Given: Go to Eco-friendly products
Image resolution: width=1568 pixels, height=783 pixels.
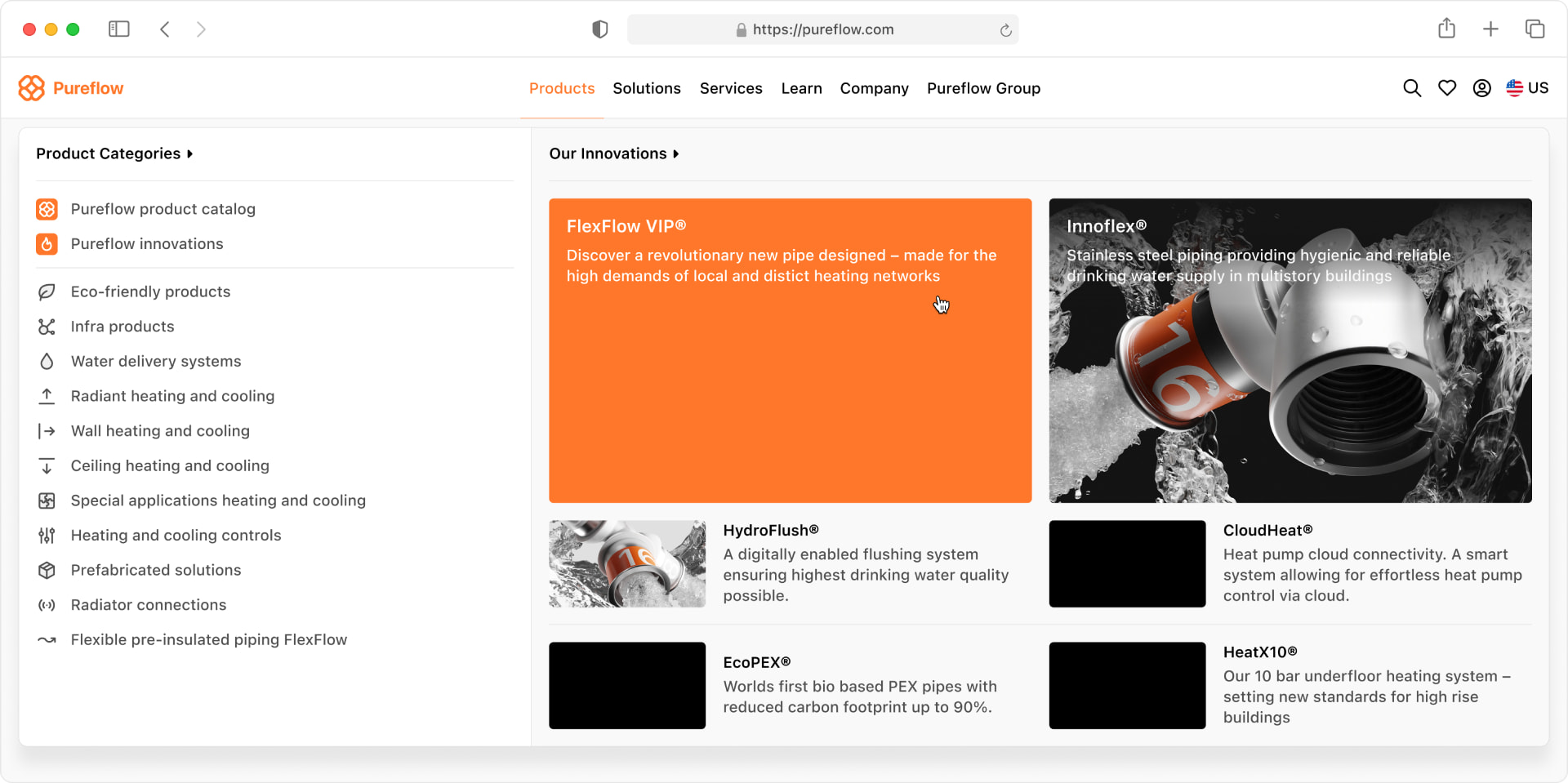Looking at the screenshot, I should (150, 291).
